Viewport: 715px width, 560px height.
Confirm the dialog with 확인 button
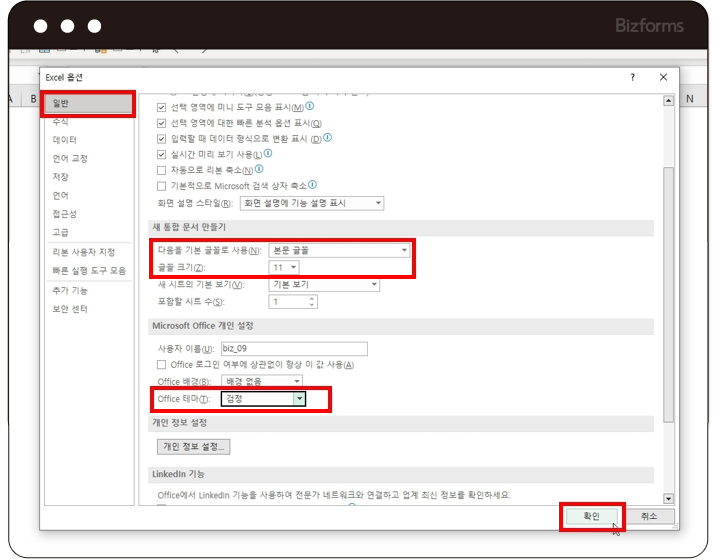(x=592, y=516)
